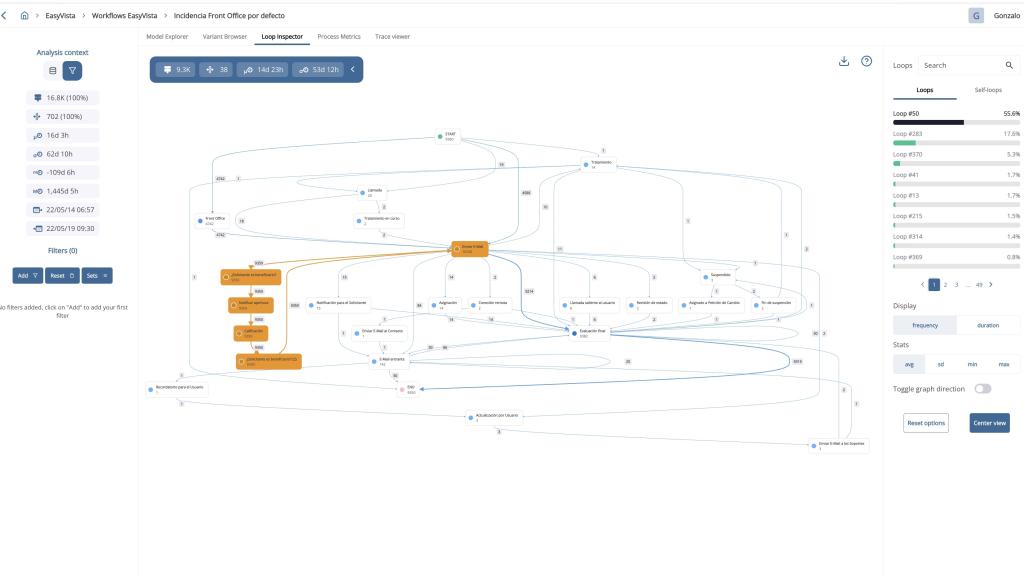Select the duration display option
The image size is (1024, 576).
pos(988,325)
